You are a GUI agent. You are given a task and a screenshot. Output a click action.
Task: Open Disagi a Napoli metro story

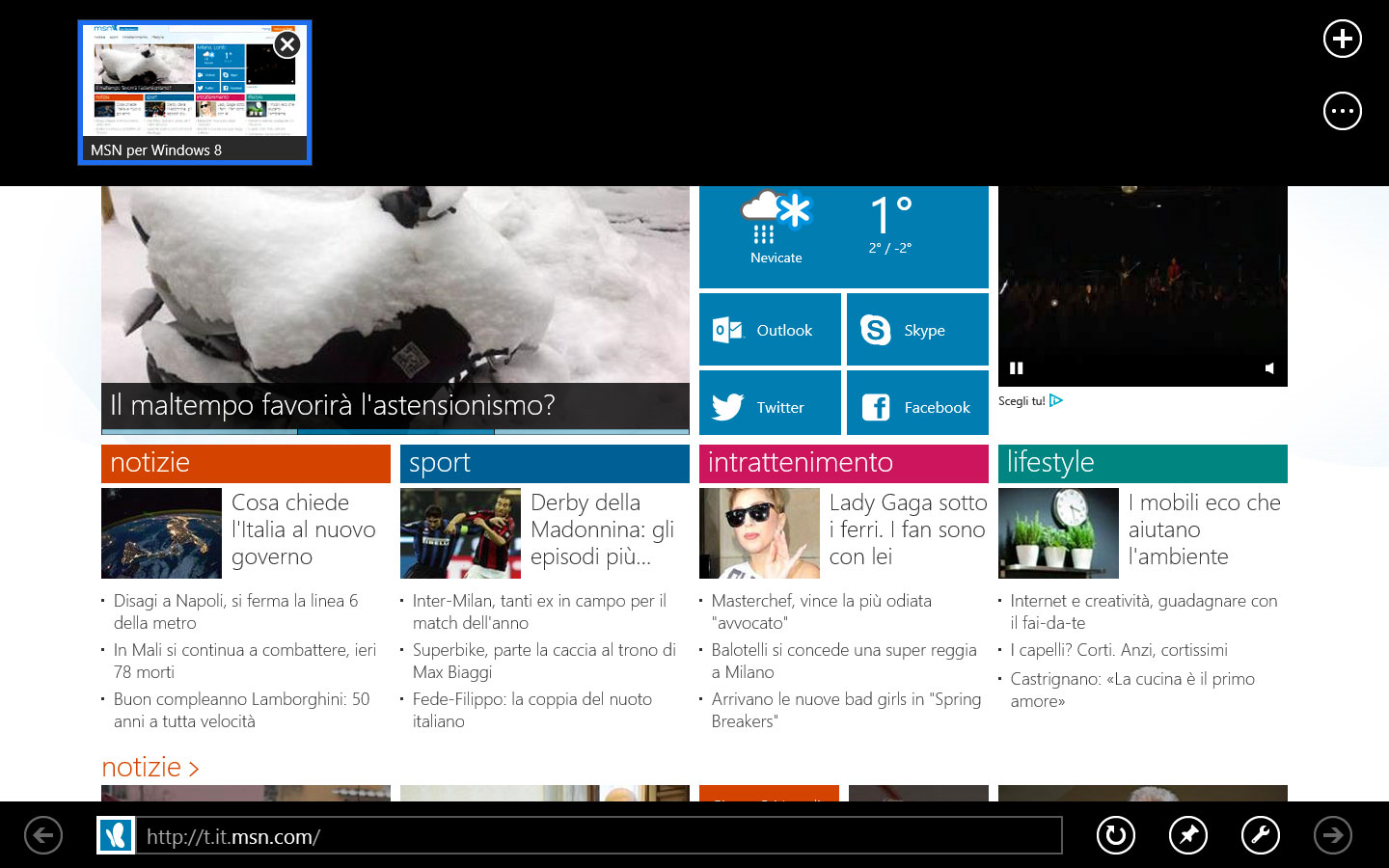[x=235, y=611]
